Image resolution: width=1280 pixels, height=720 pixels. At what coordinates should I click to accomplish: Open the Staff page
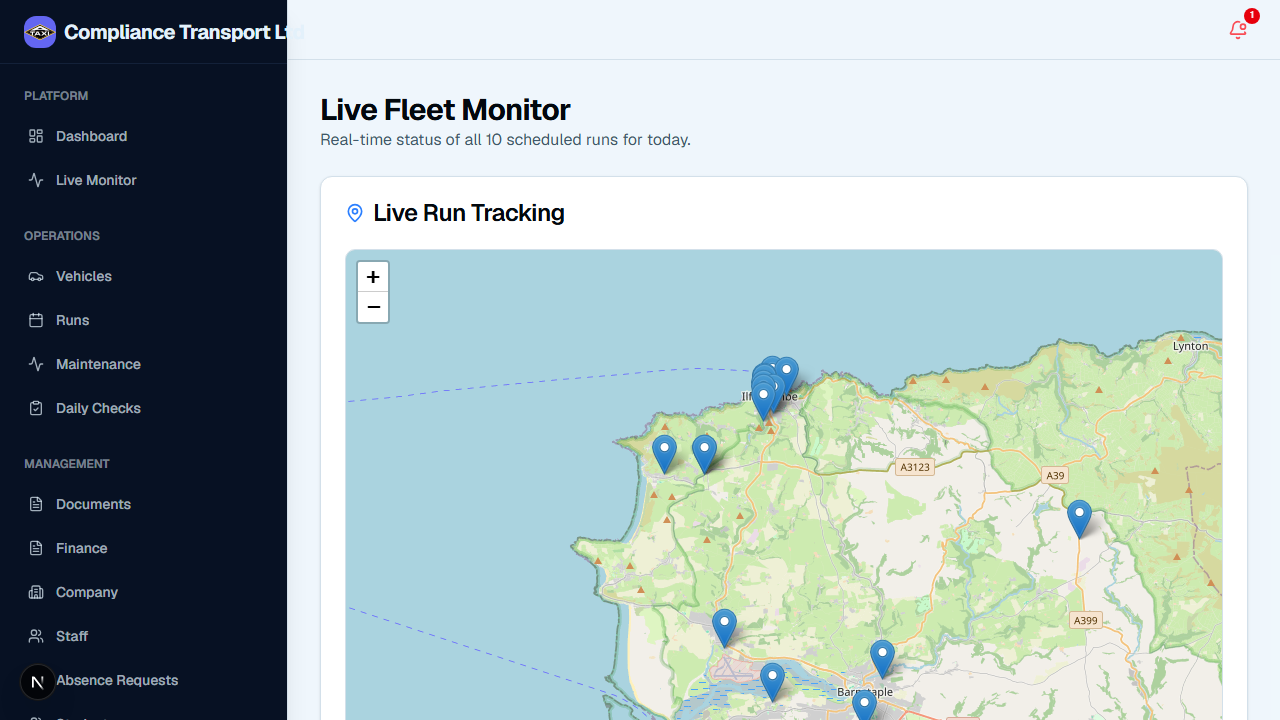click(x=143, y=636)
